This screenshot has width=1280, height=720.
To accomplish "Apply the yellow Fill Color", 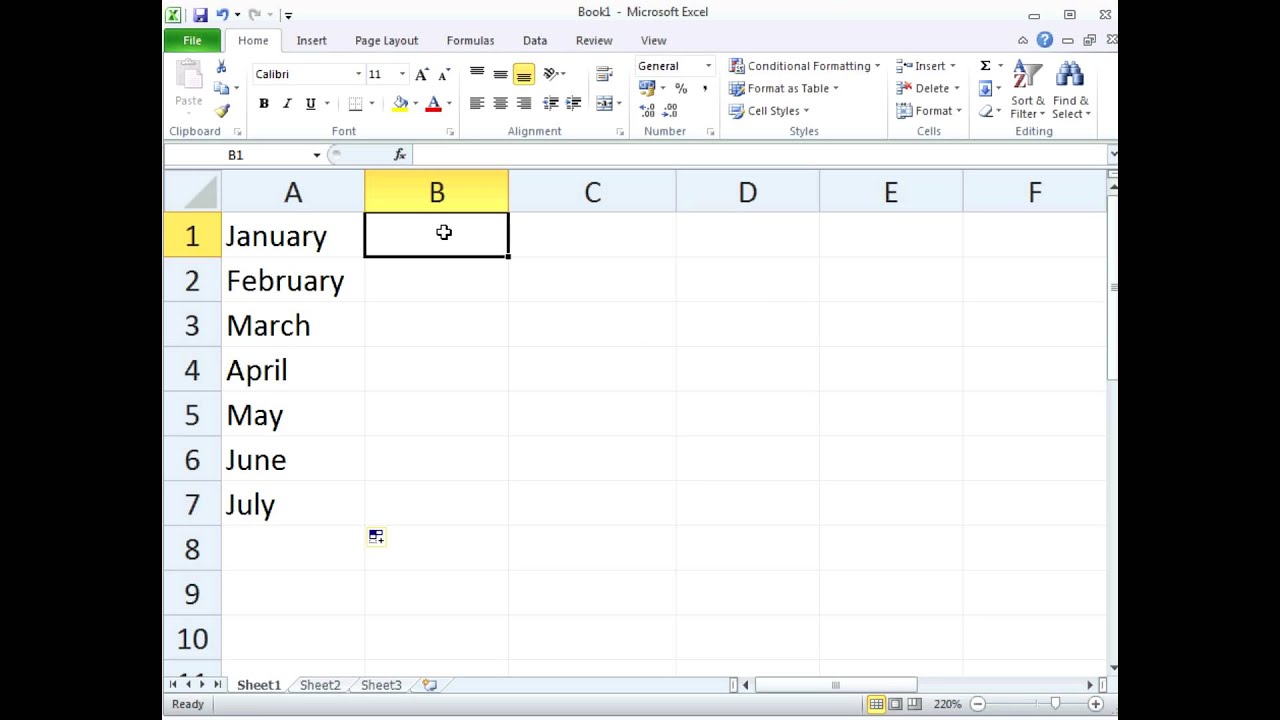I will tap(401, 103).
